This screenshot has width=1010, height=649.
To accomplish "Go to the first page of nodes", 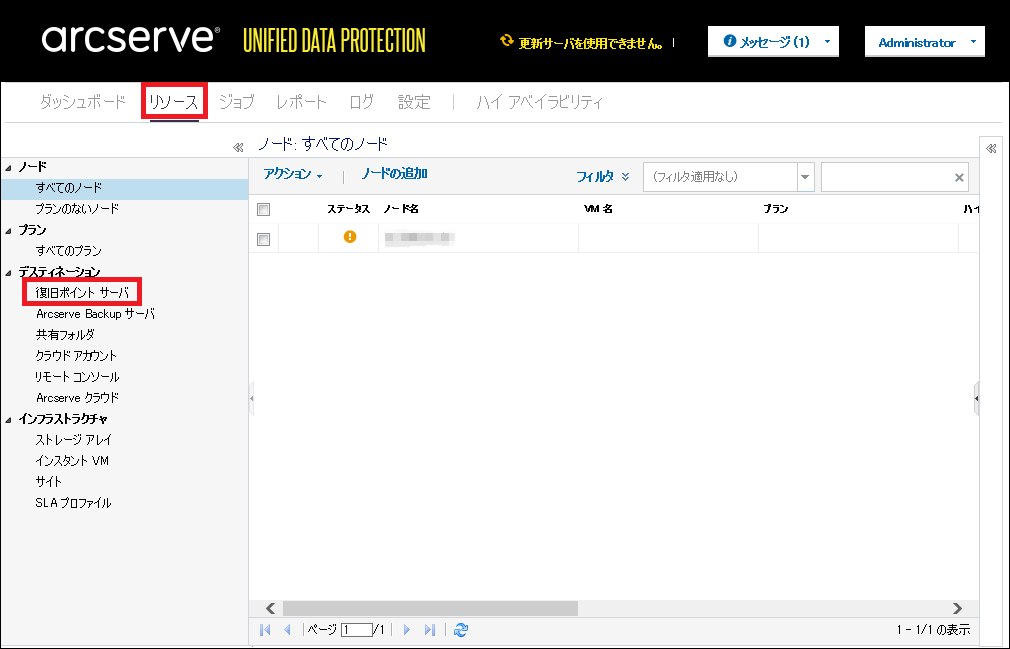I will pyautogui.click(x=265, y=630).
